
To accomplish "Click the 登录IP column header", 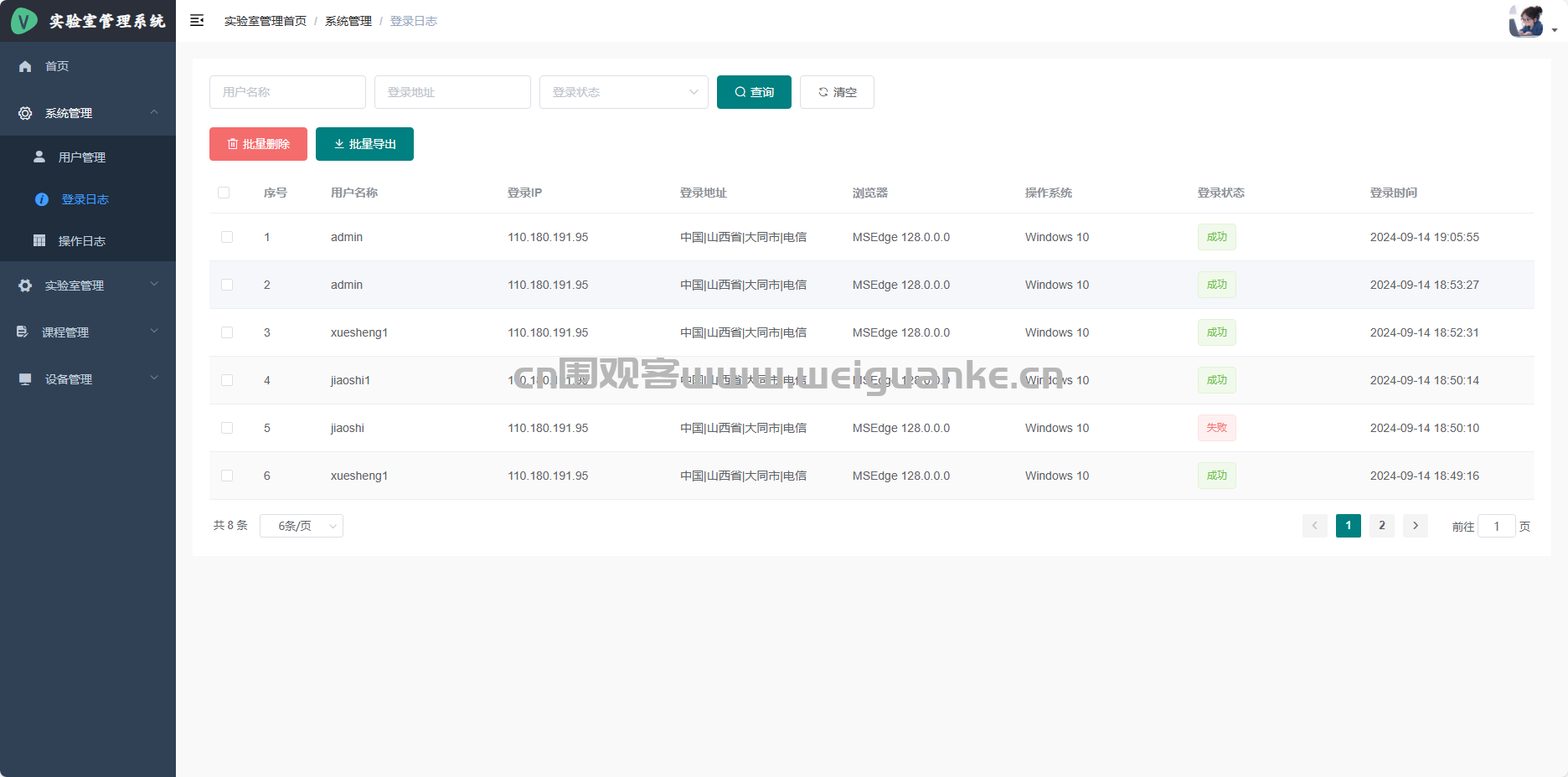I will (524, 193).
